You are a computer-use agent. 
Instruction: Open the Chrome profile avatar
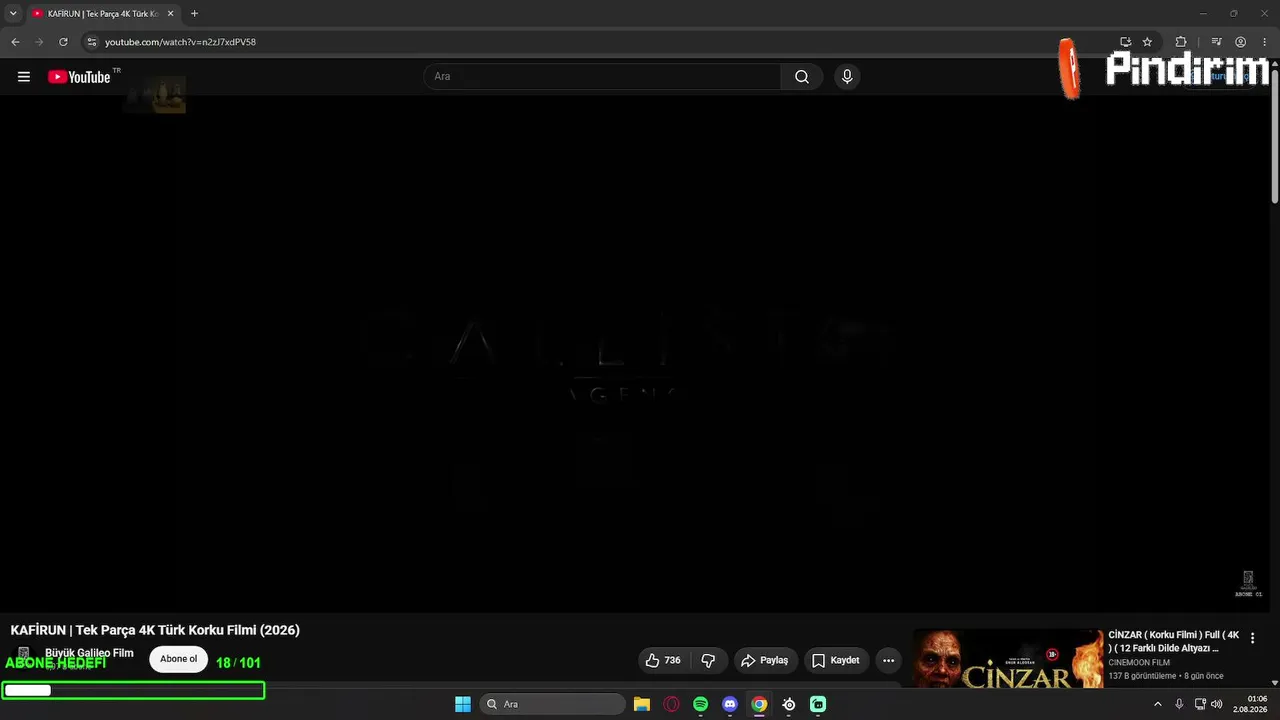click(x=1240, y=42)
